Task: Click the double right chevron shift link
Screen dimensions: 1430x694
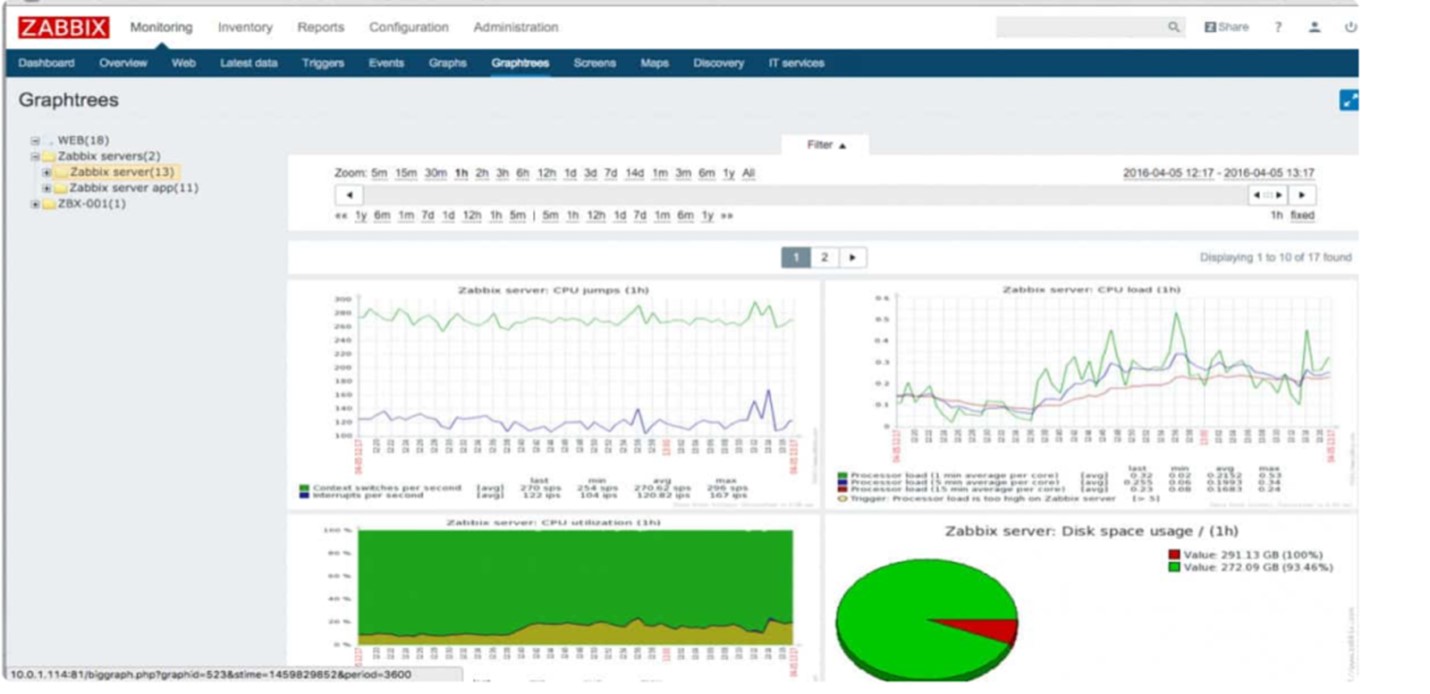Action: (727, 215)
